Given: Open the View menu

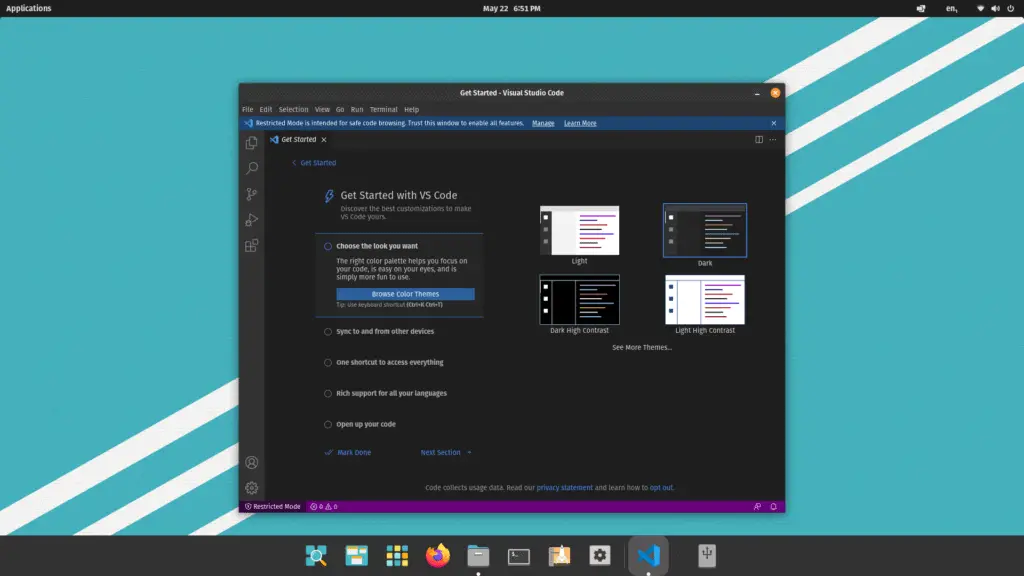Looking at the screenshot, I should (322, 110).
